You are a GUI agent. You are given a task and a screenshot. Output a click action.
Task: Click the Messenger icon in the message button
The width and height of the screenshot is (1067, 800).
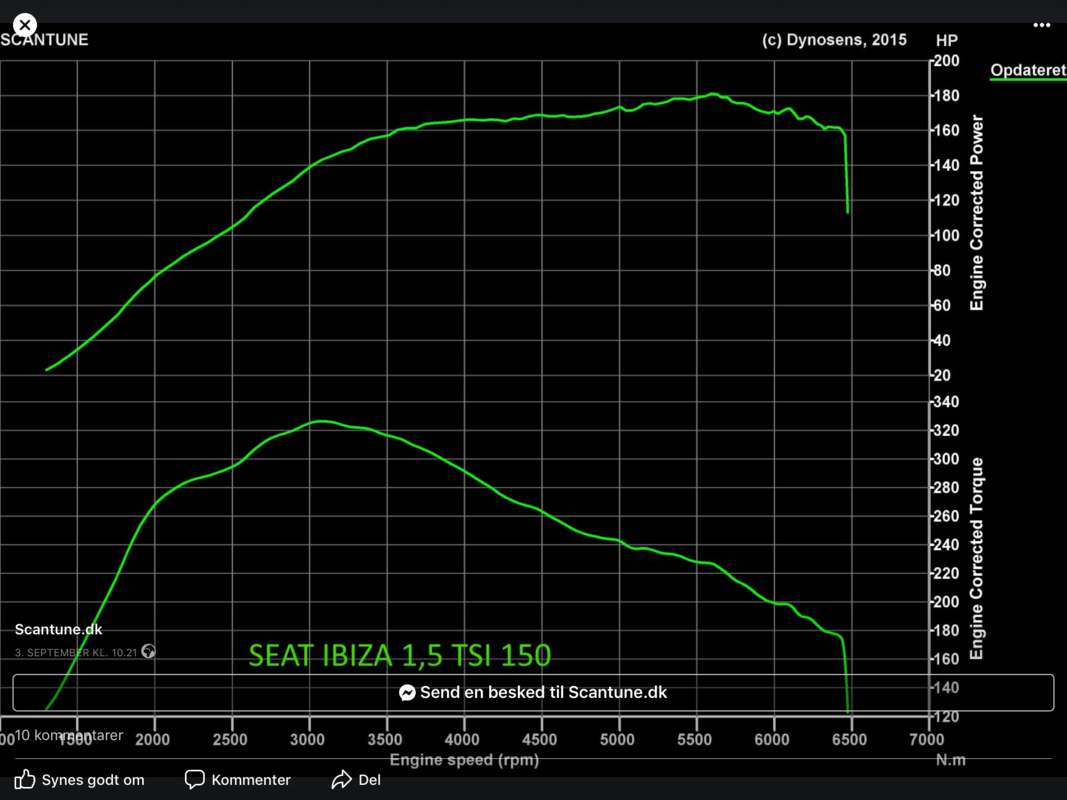(x=407, y=693)
